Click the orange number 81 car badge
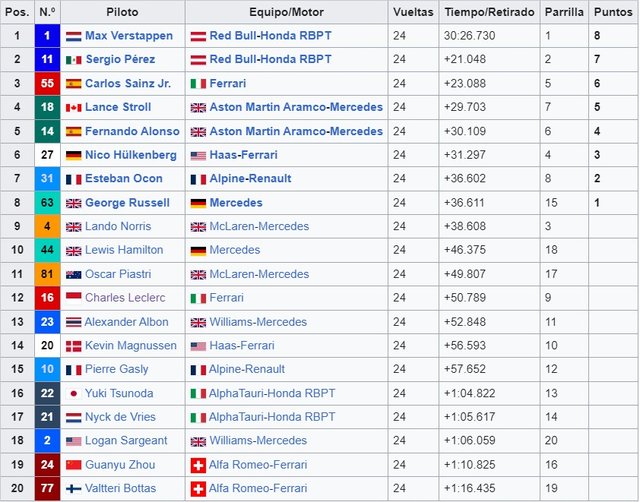The image size is (640, 502). pyautogui.click(x=47, y=274)
